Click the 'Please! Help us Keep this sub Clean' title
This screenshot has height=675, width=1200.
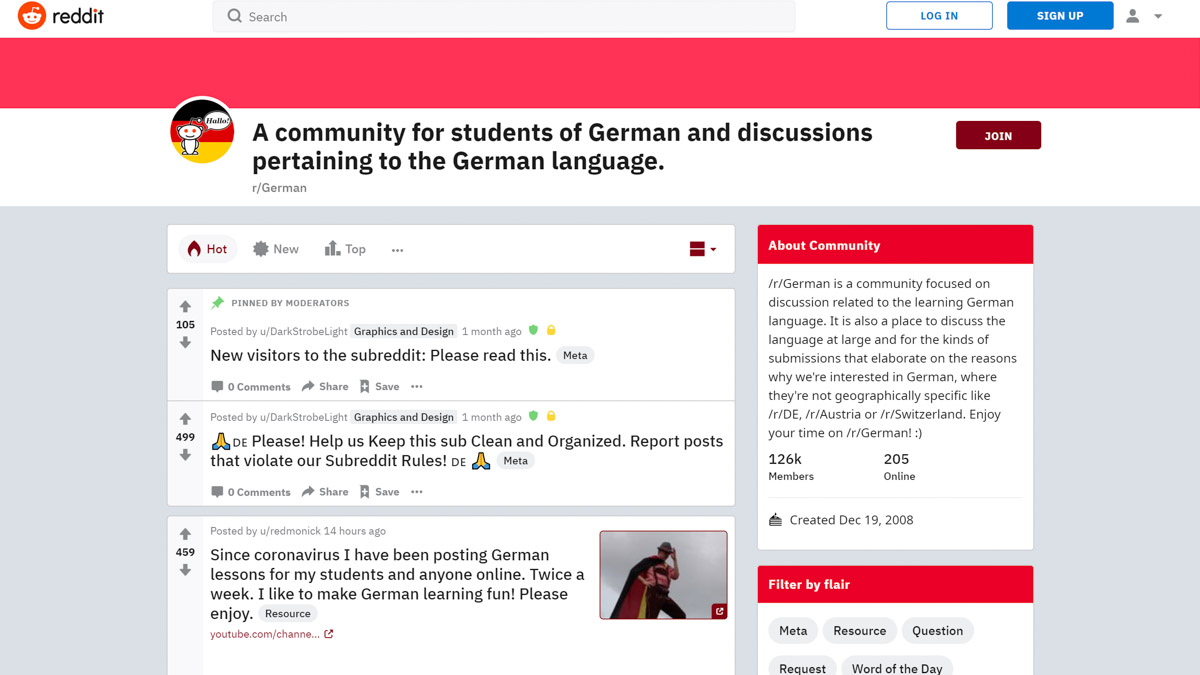click(467, 451)
